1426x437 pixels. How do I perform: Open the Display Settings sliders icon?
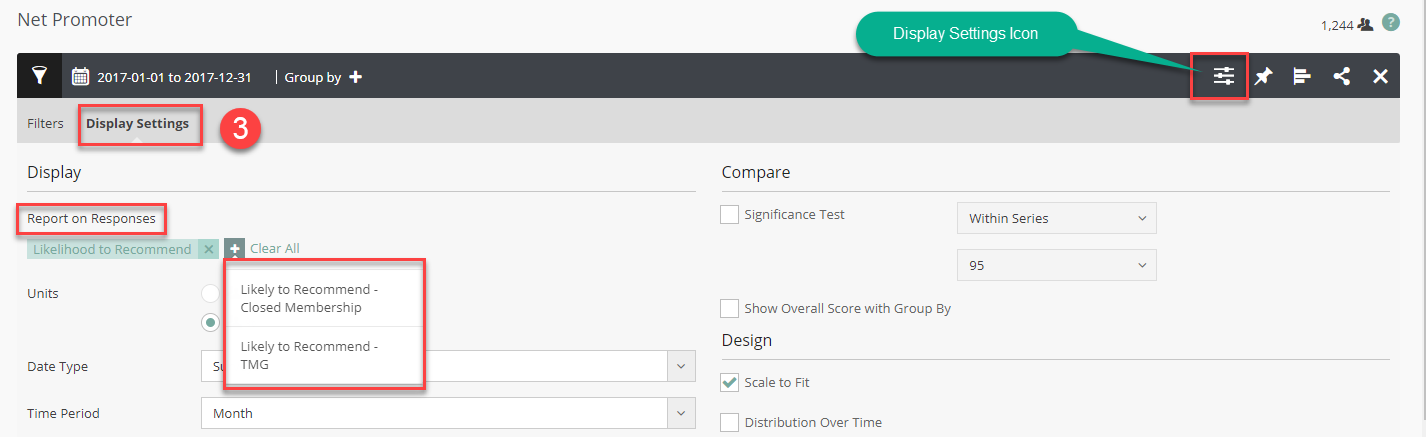pos(1224,76)
